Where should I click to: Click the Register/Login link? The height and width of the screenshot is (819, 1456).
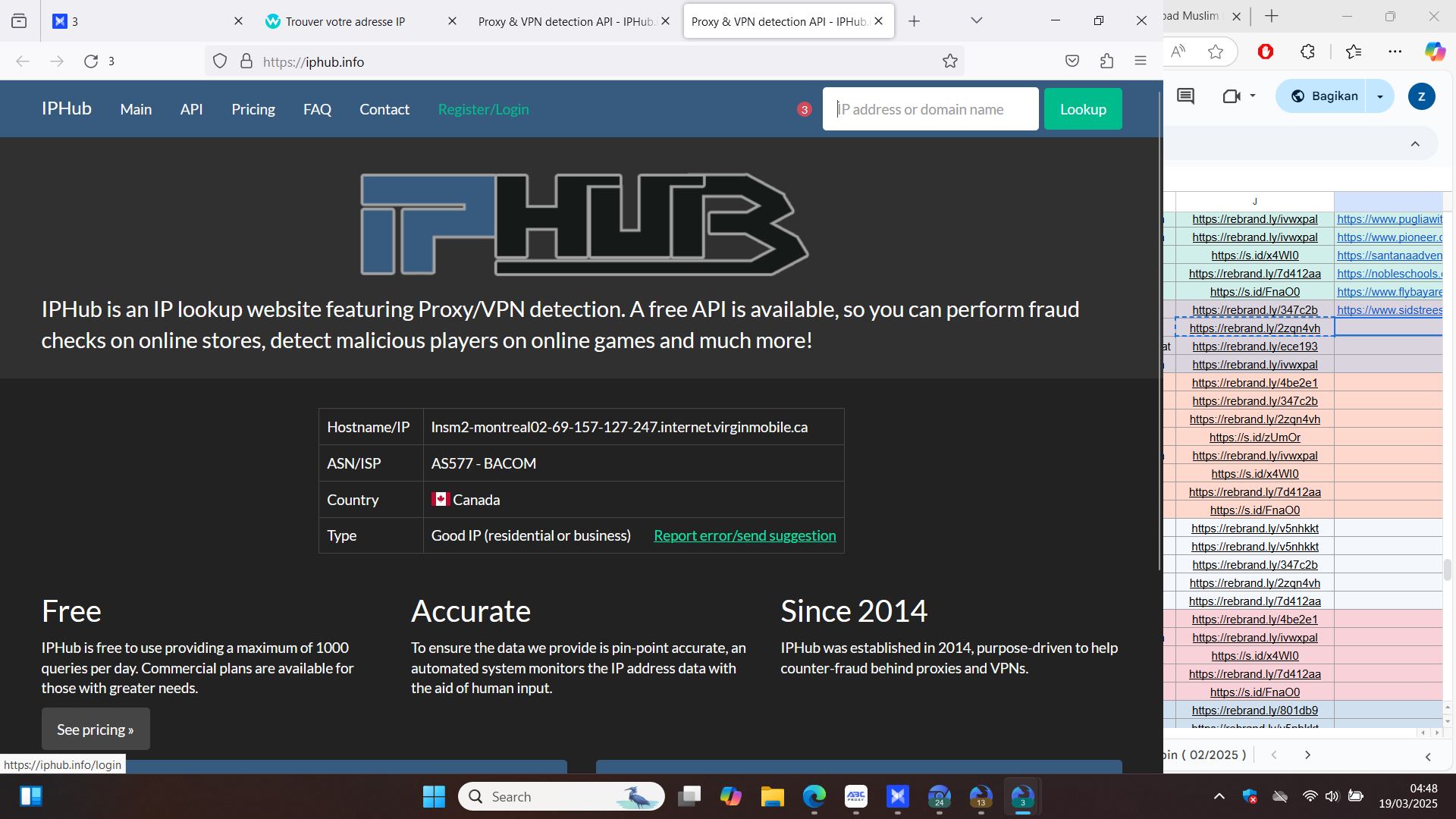[x=484, y=109]
